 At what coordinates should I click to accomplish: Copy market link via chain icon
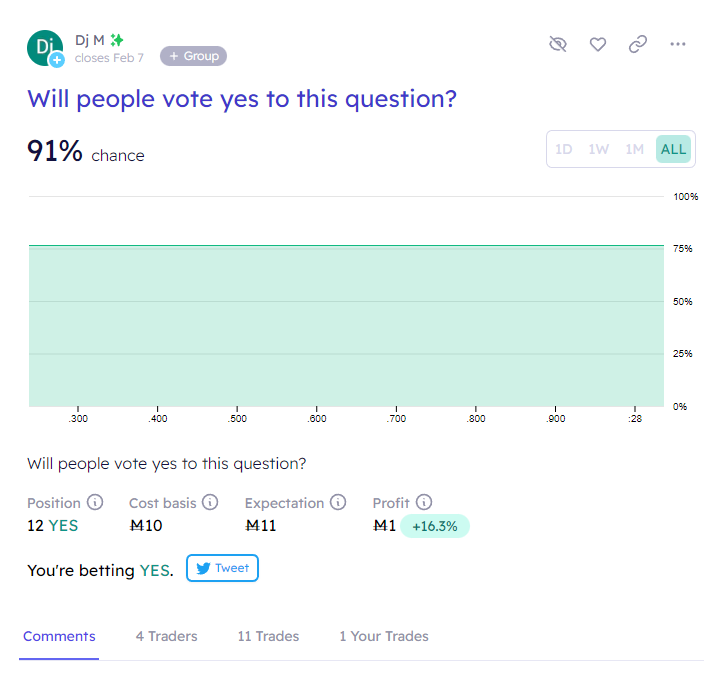point(638,44)
